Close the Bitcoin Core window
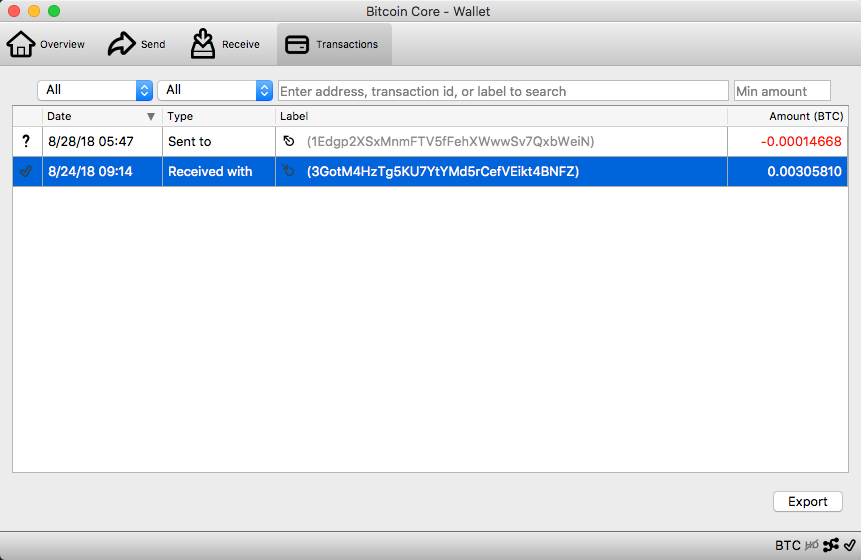Viewport: 861px width, 560px height. (x=14, y=11)
